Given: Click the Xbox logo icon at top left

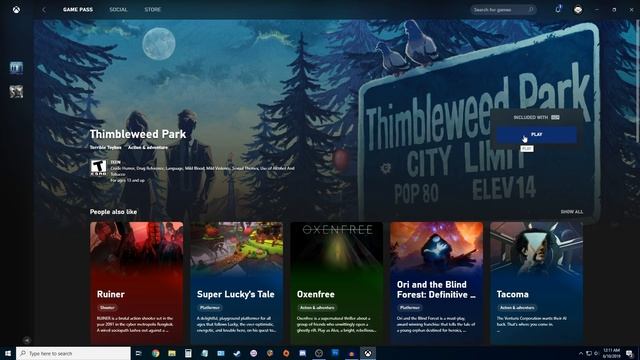Looking at the screenshot, I should coord(16,9).
